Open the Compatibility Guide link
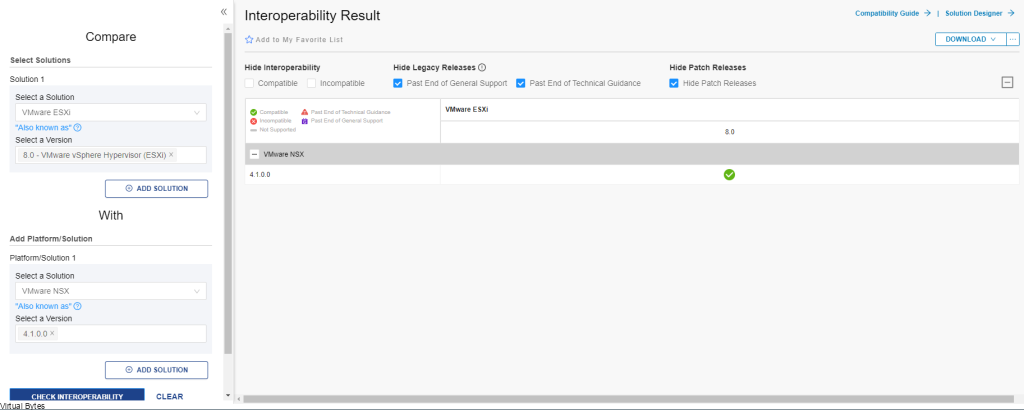The height and width of the screenshot is (410, 1024). pyautogui.click(x=892, y=13)
